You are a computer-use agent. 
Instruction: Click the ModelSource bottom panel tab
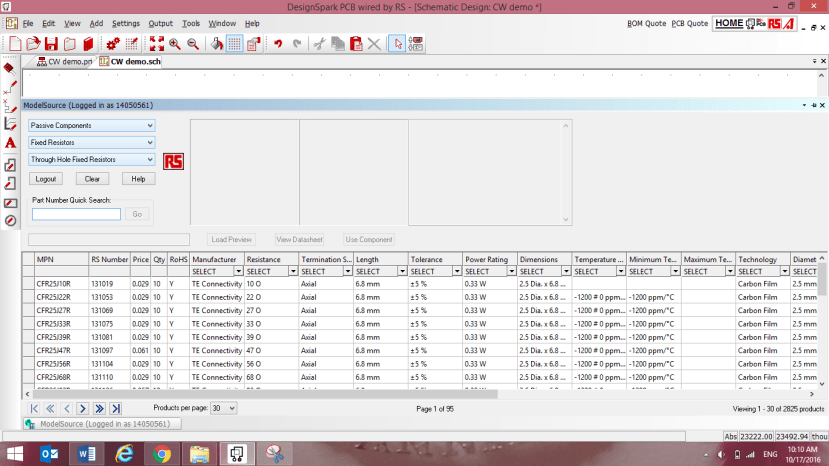click(x=103, y=424)
